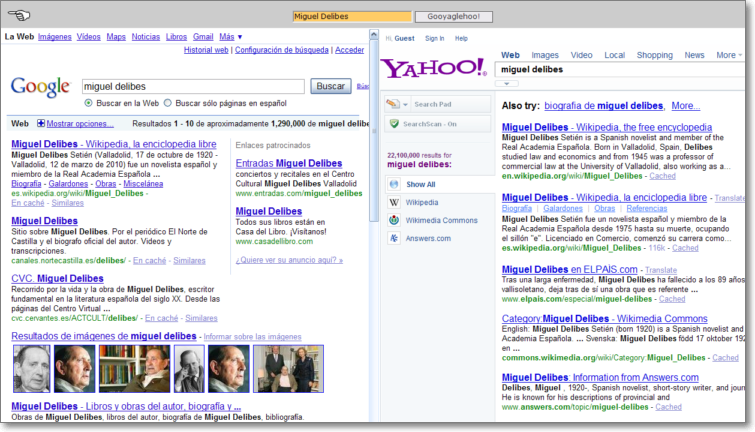
Task: Open Google Libros tab
Action: tap(176, 37)
